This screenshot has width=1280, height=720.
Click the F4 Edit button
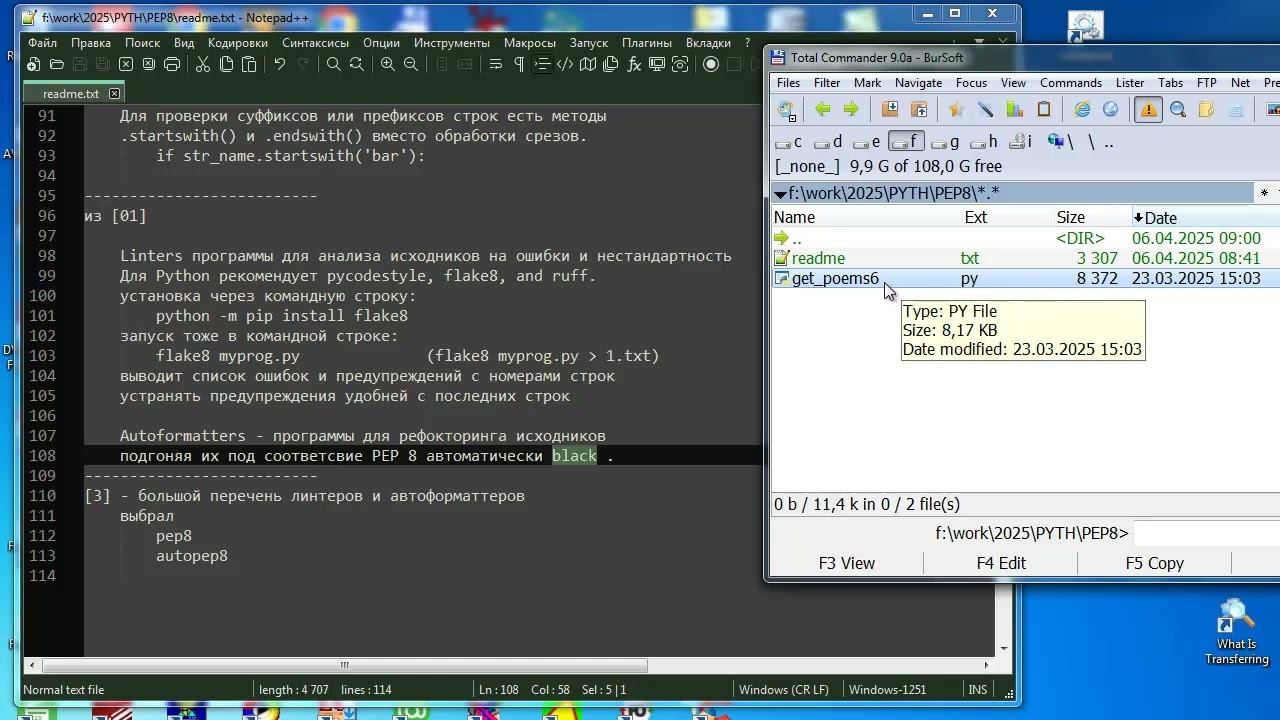click(1001, 563)
